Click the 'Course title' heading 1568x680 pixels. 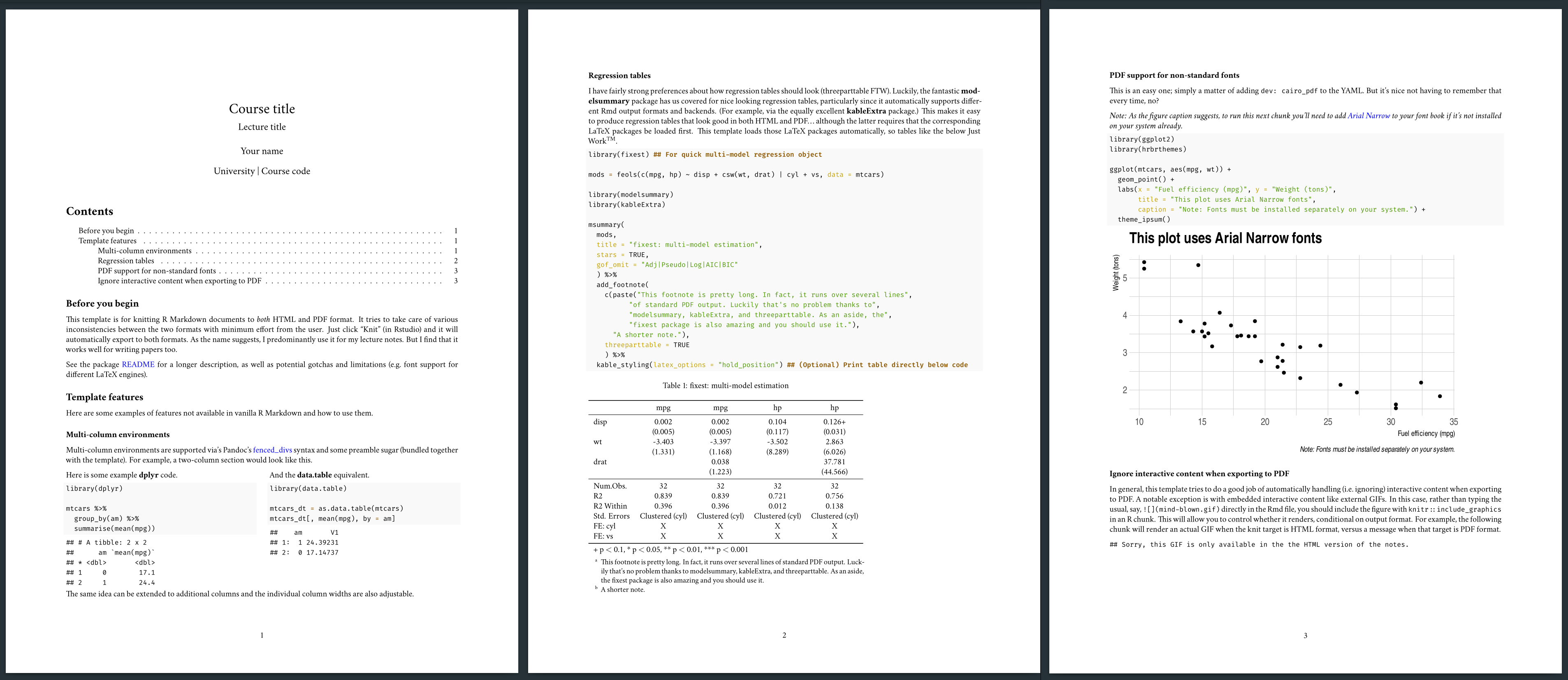coord(262,108)
